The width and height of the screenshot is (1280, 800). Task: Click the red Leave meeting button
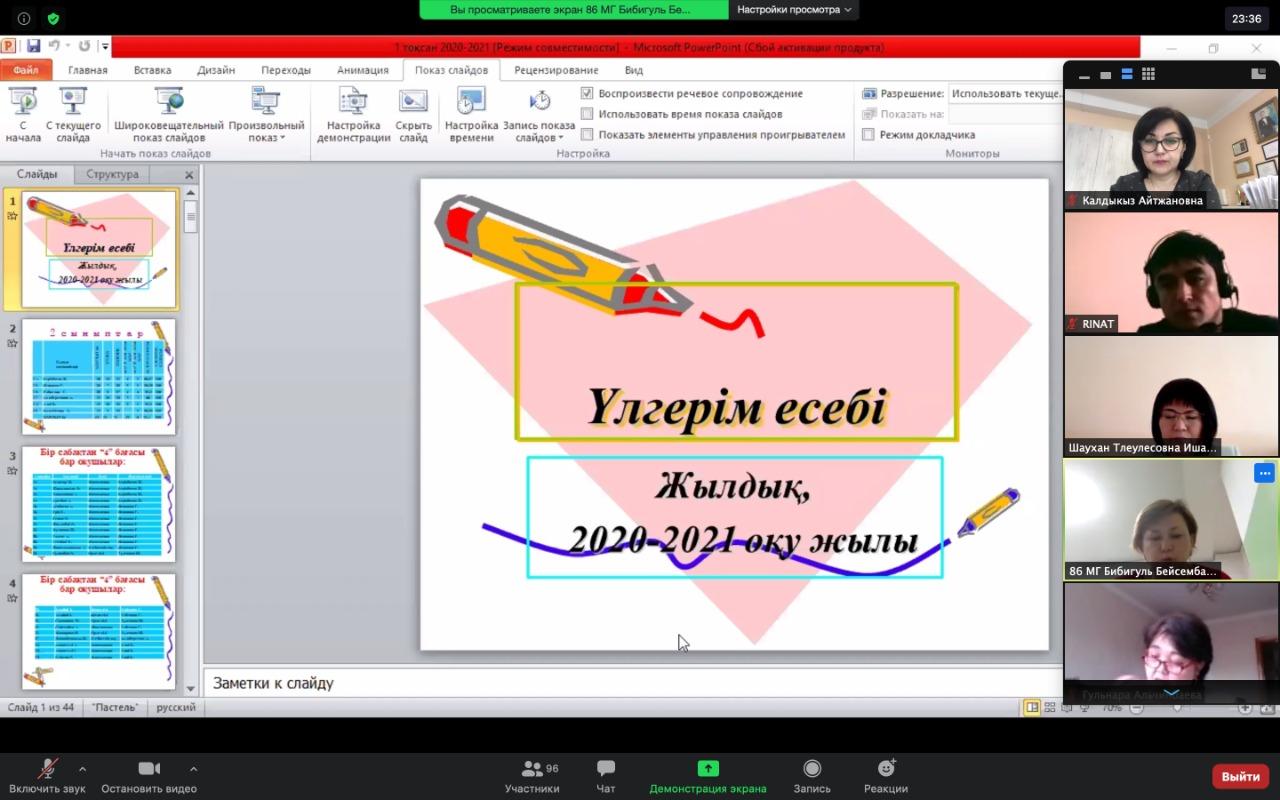coord(1240,777)
